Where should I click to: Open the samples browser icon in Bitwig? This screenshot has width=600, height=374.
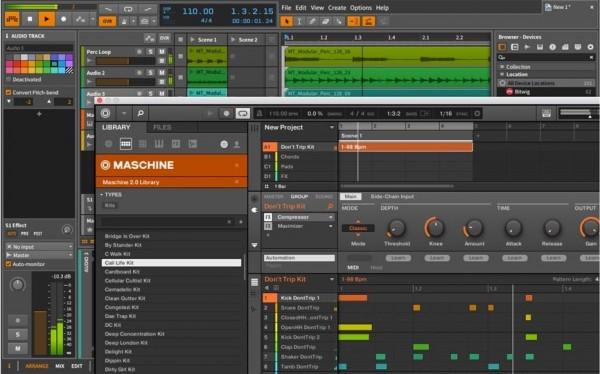527,47
